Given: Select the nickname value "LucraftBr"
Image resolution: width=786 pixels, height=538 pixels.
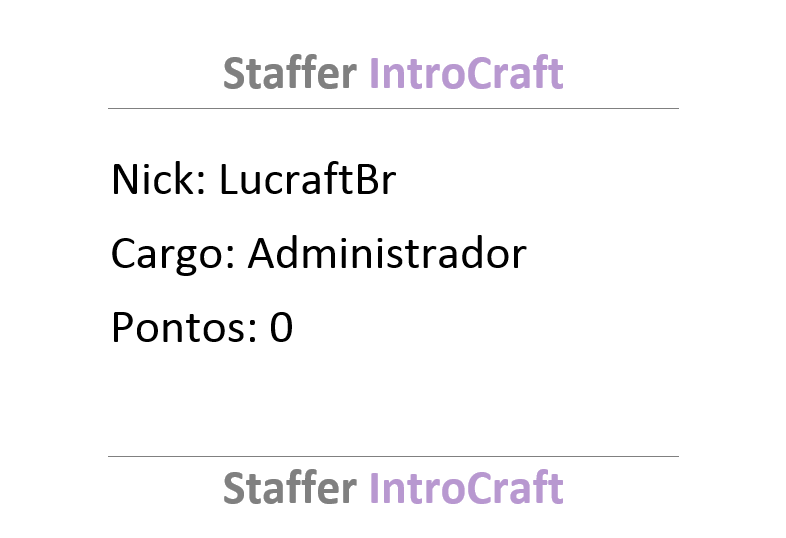Looking at the screenshot, I should click(308, 180).
